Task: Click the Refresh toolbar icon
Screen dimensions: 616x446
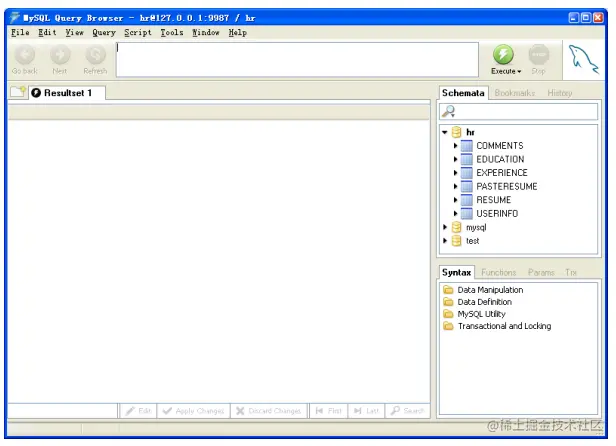Action: (95, 55)
